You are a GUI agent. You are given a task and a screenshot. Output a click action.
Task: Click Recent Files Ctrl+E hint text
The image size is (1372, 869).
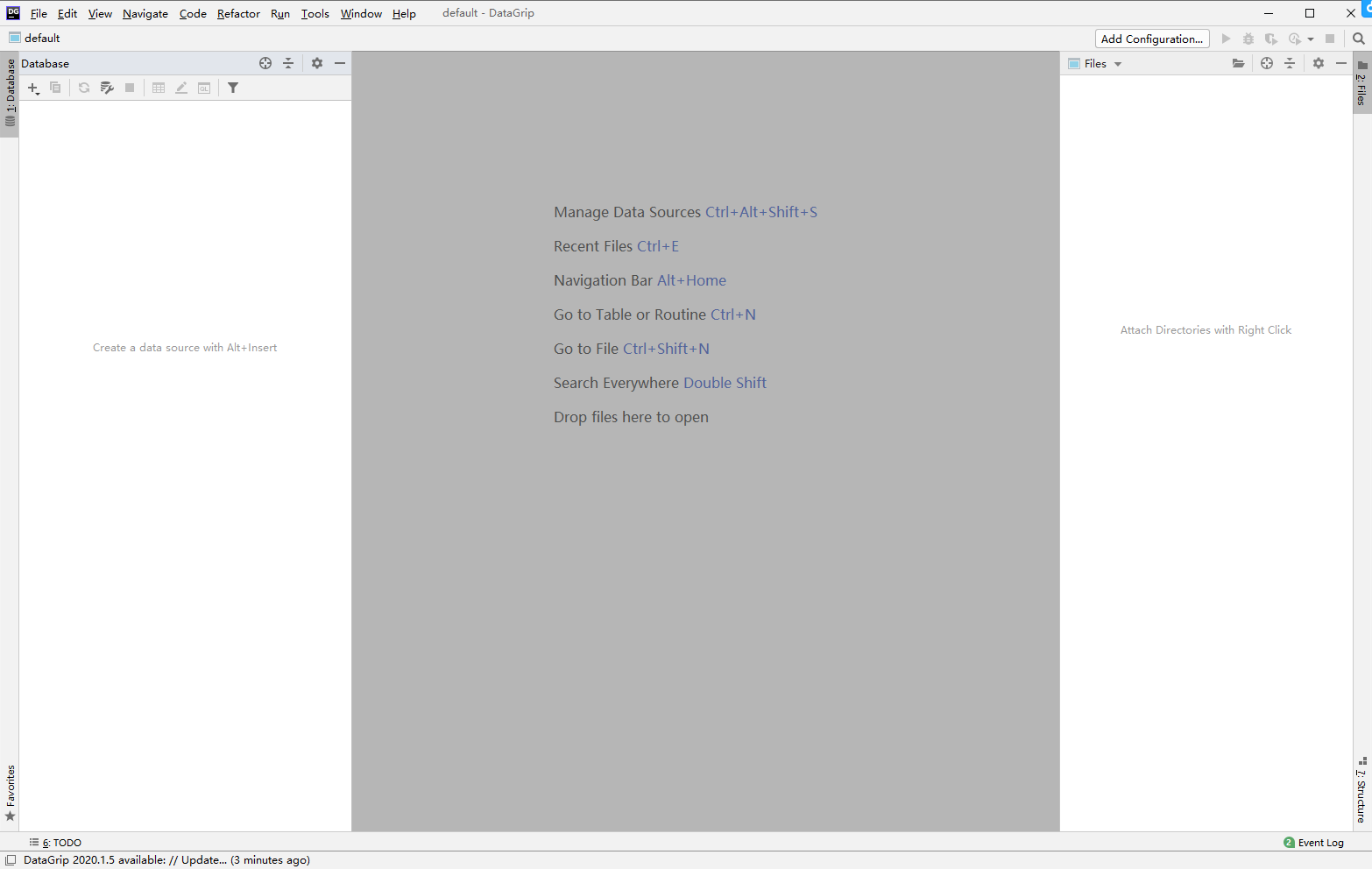[x=616, y=246]
